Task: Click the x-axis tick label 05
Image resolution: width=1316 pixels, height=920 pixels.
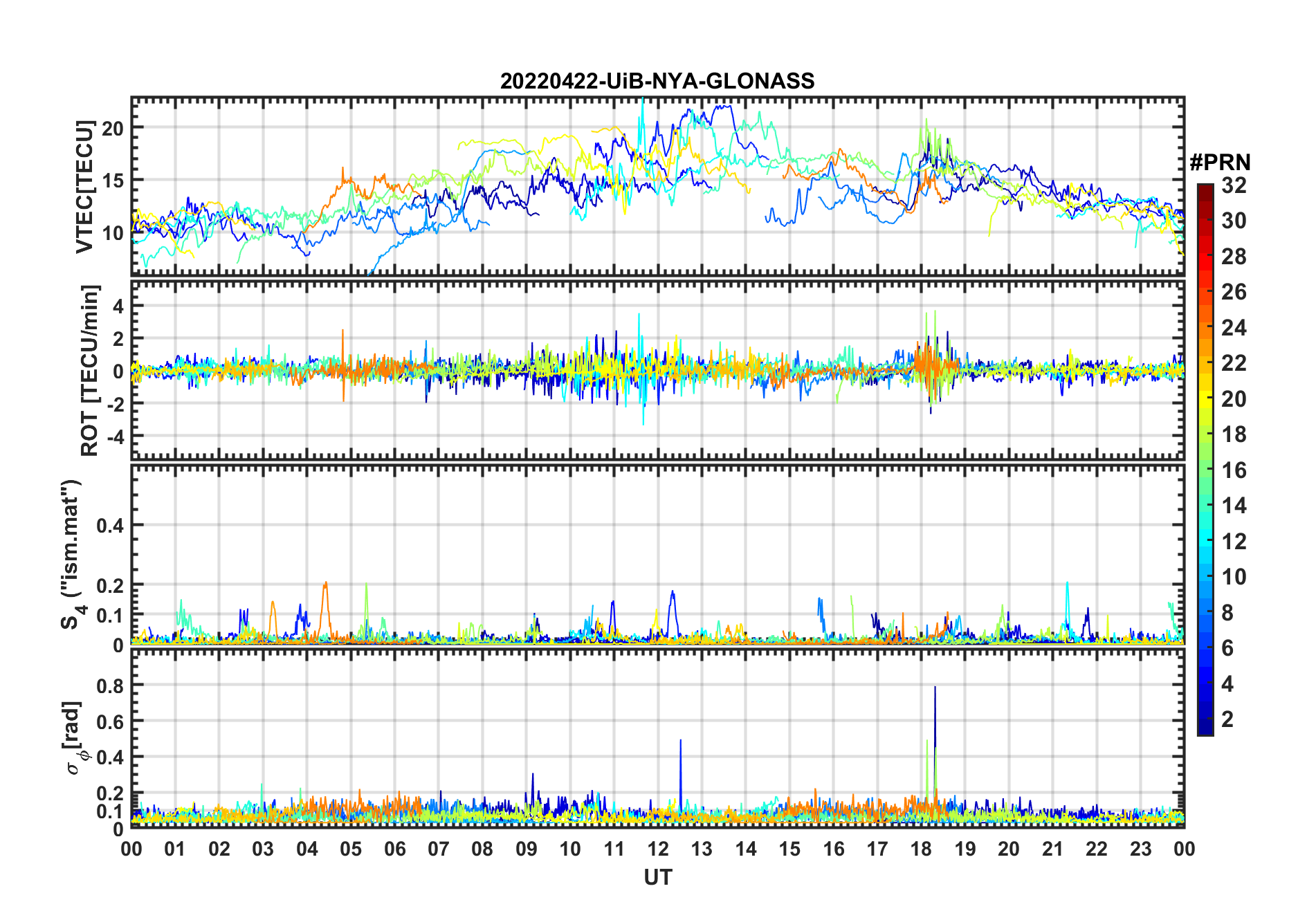Action: 351,849
